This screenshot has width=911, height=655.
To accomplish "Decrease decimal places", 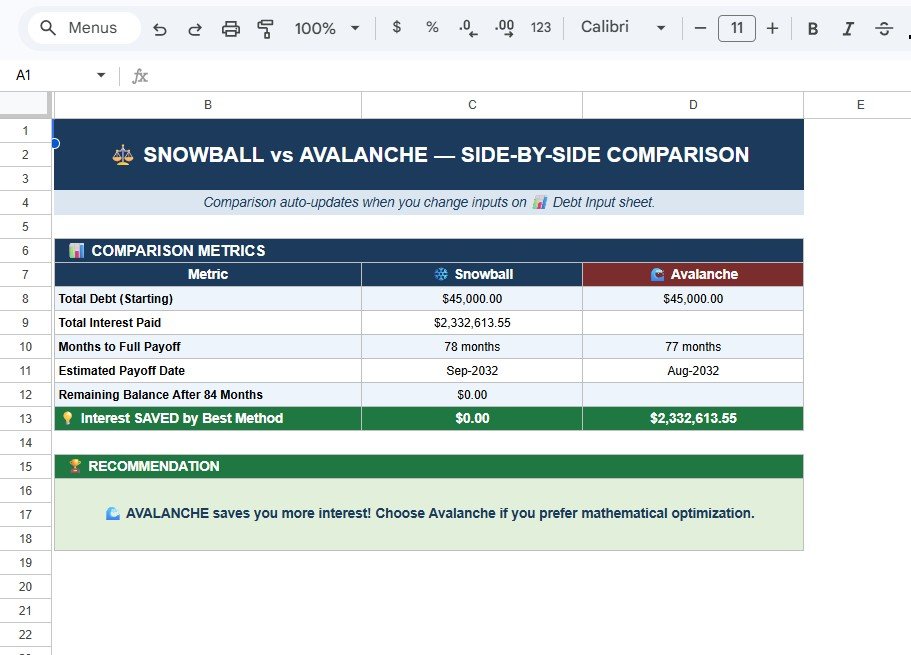I will 467,28.
